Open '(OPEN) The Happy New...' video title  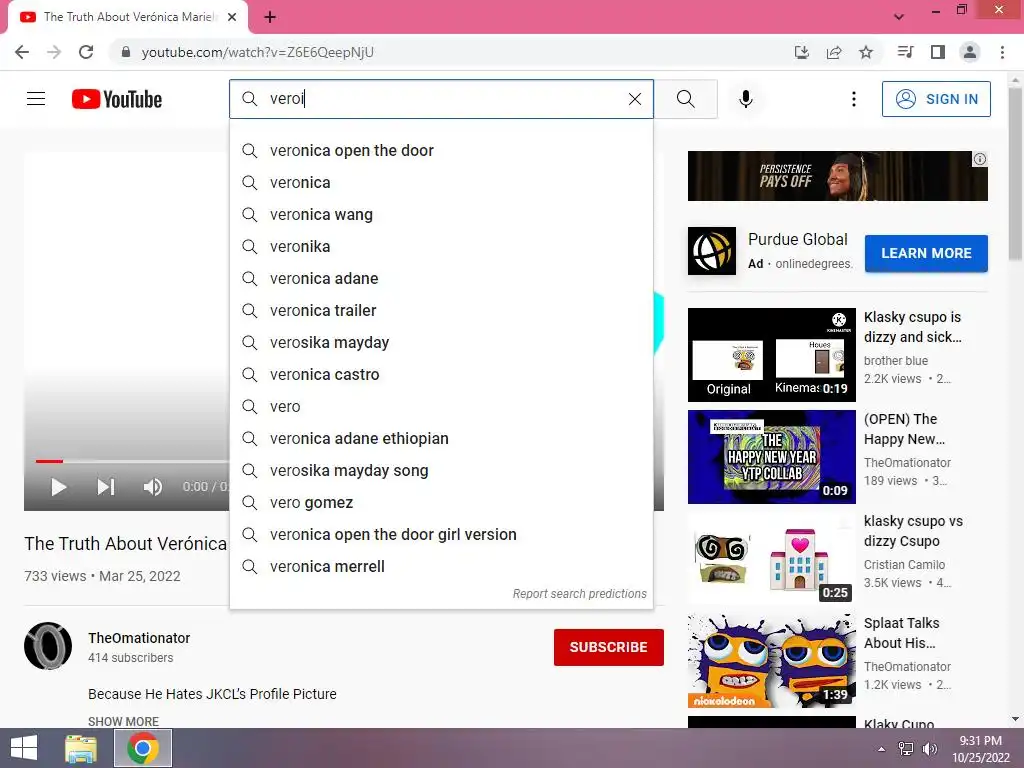coord(904,429)
